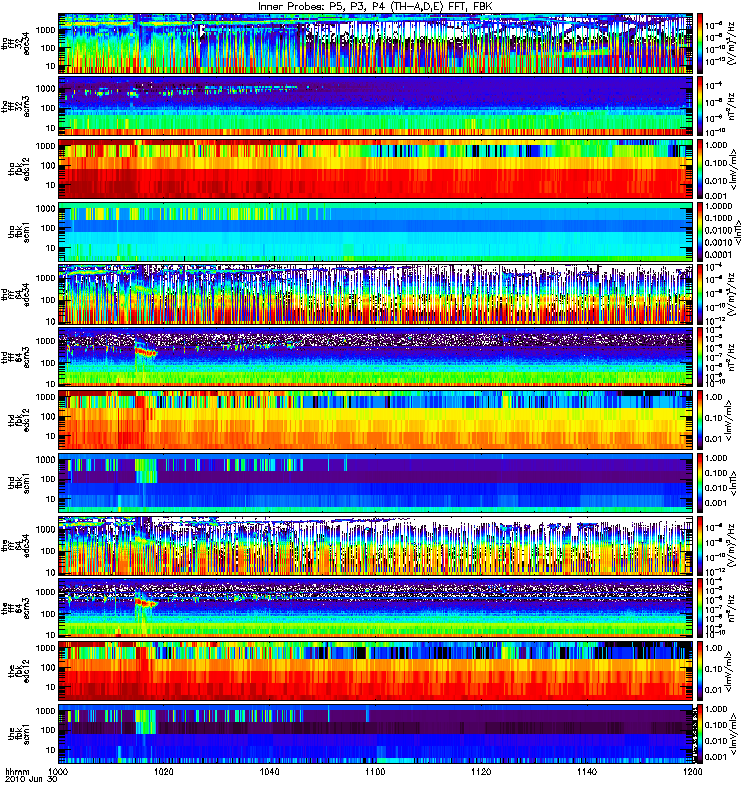Click the '<|nT|>' unit label beside tha fbk scm1
750x800 pixels.
[x=738, y=232]
